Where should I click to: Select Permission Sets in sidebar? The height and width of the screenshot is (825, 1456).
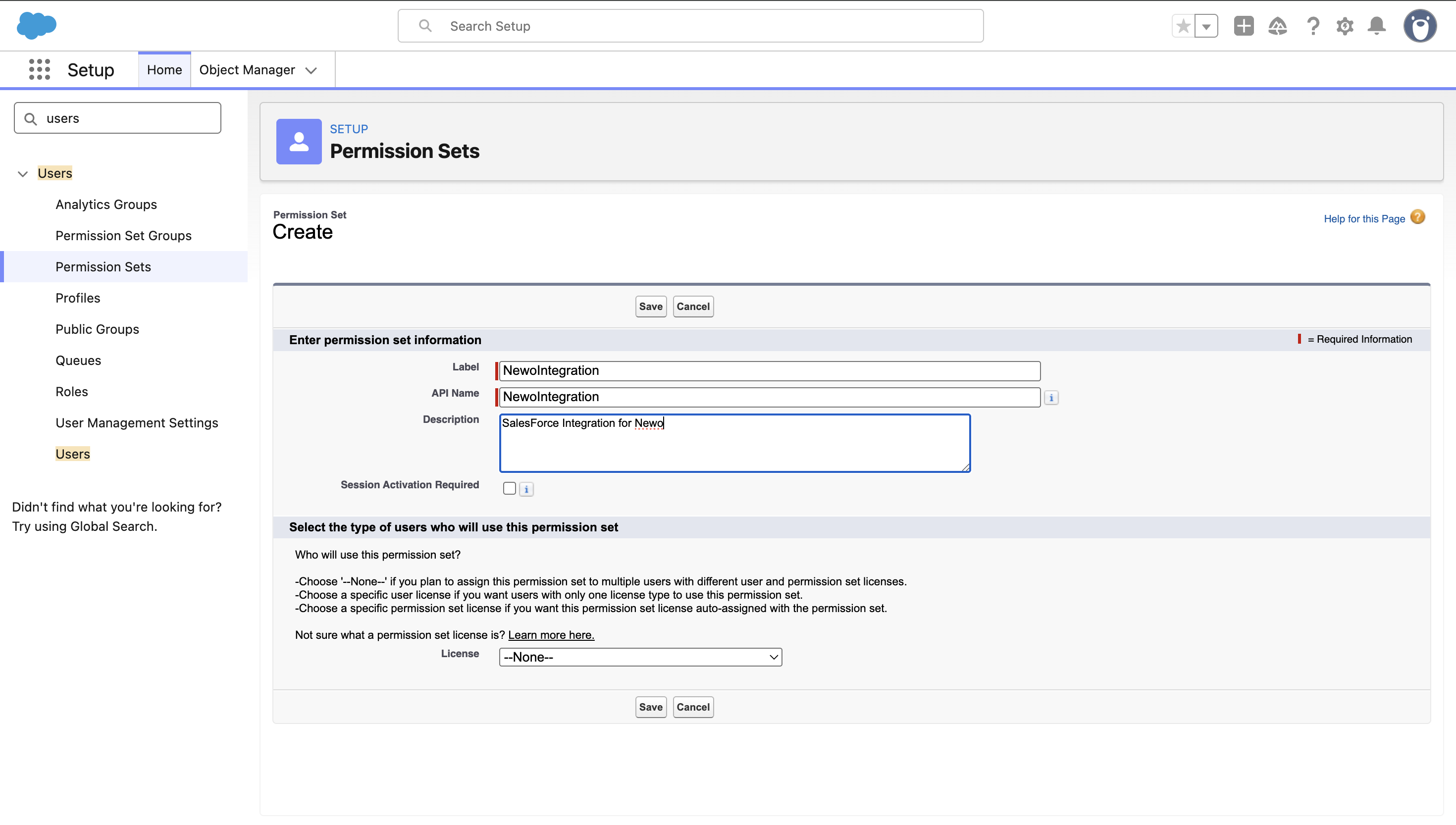click(x=103, y=266)
